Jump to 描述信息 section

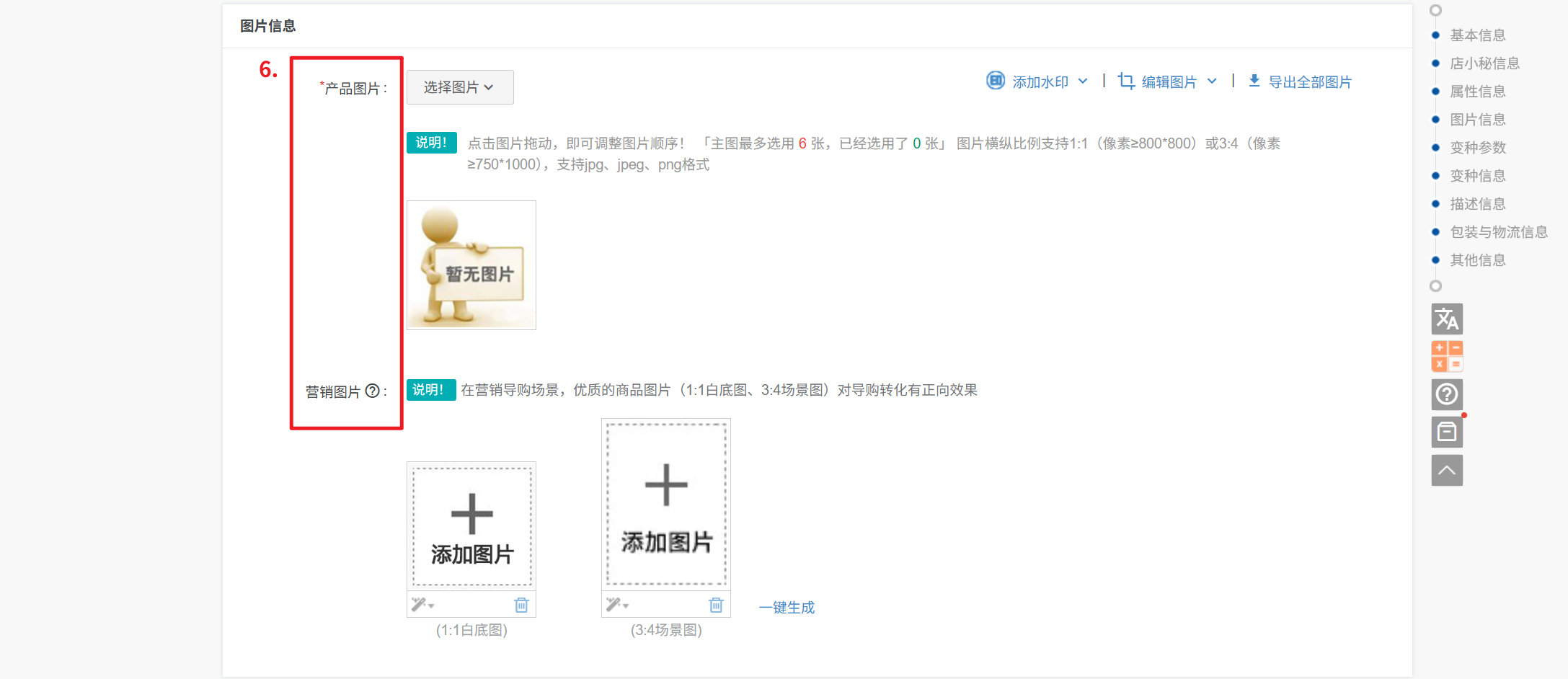[x=1478, y=204]
